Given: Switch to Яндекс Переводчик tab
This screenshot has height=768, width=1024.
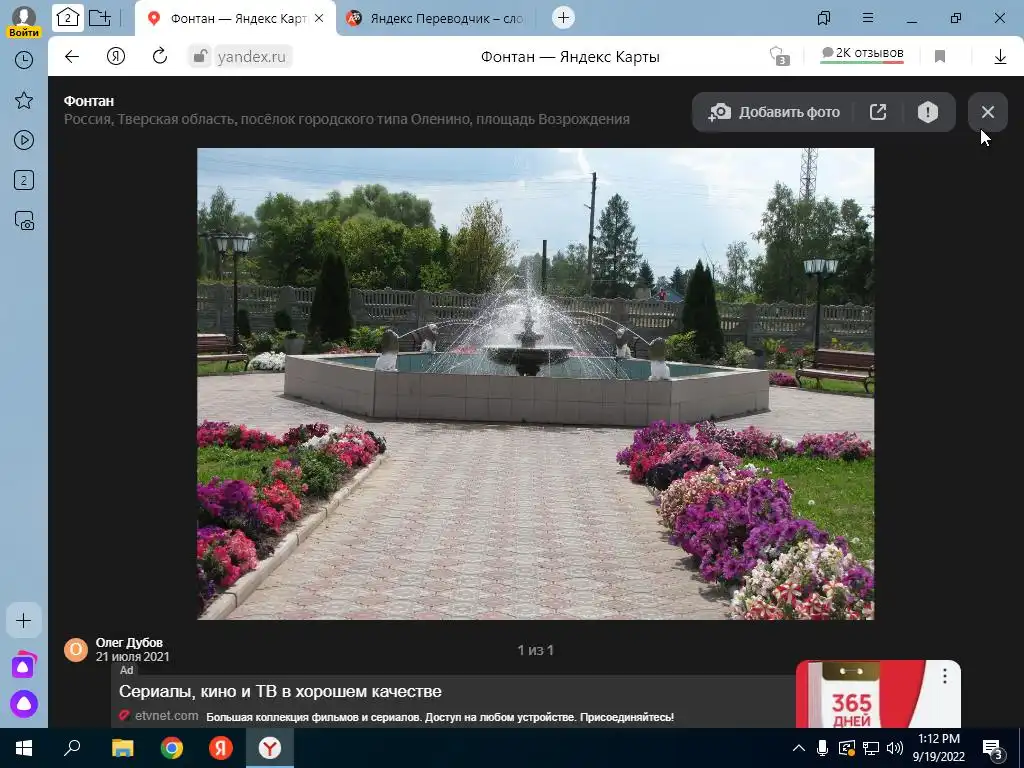Looking at the screenshot, I should pyautogui.click(x=438, y=18).
